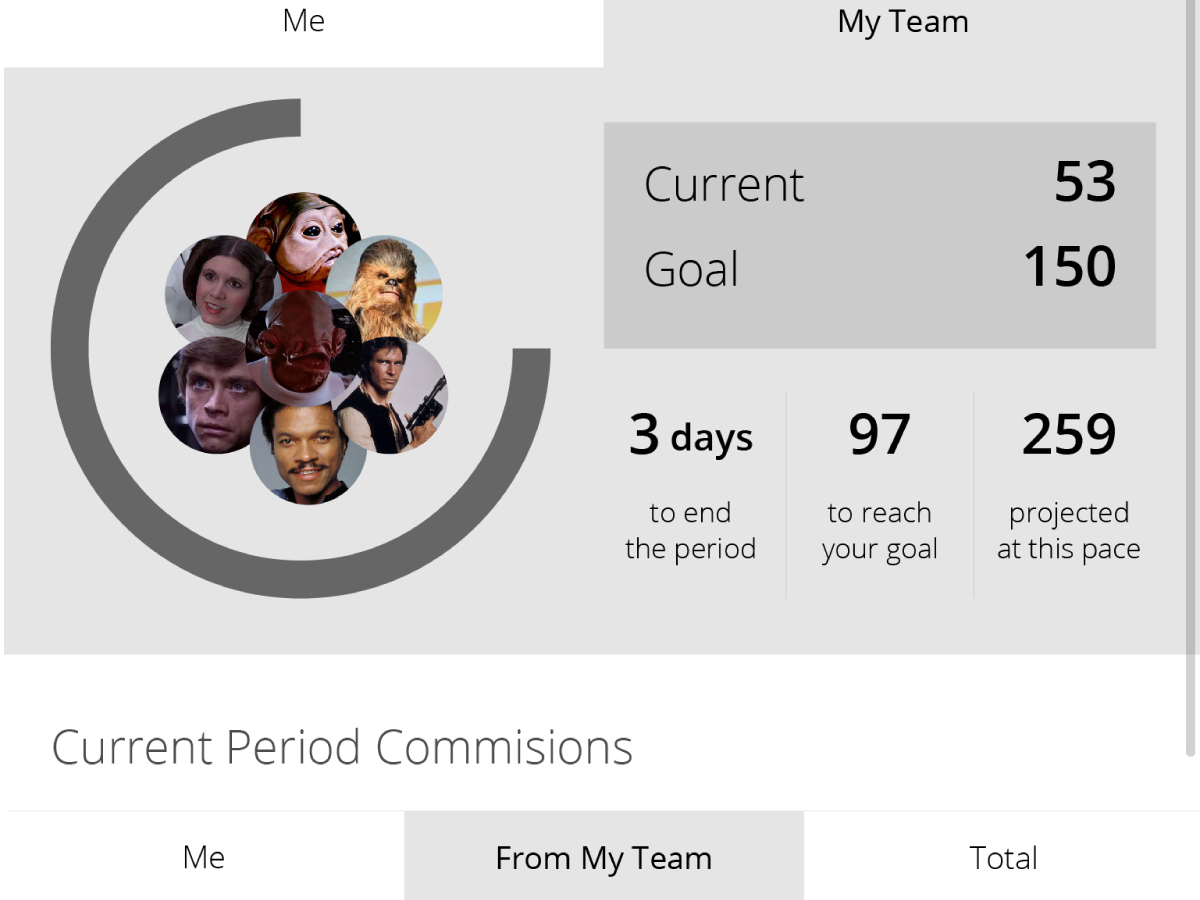Open the My Team tab
Screen dimensions: 1200x900
click(x=903, y=22)
